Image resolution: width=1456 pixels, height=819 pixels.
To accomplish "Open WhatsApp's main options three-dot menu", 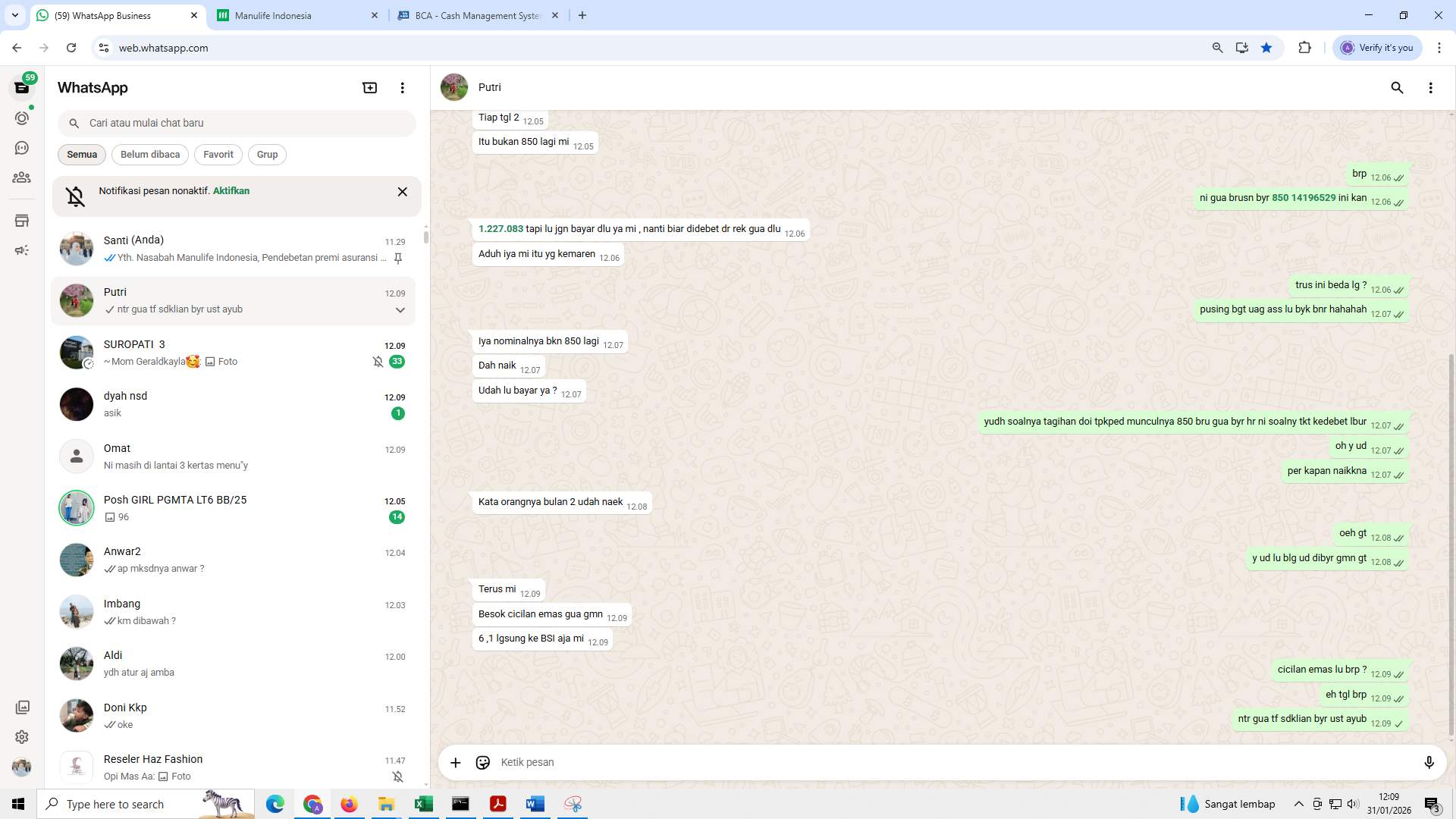I will click(402, 88).
